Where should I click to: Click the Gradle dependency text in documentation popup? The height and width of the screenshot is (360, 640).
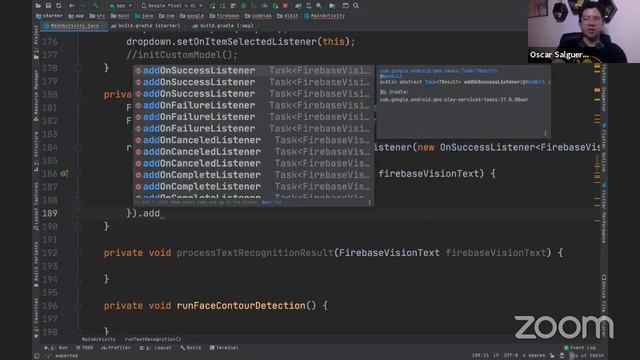454,100
